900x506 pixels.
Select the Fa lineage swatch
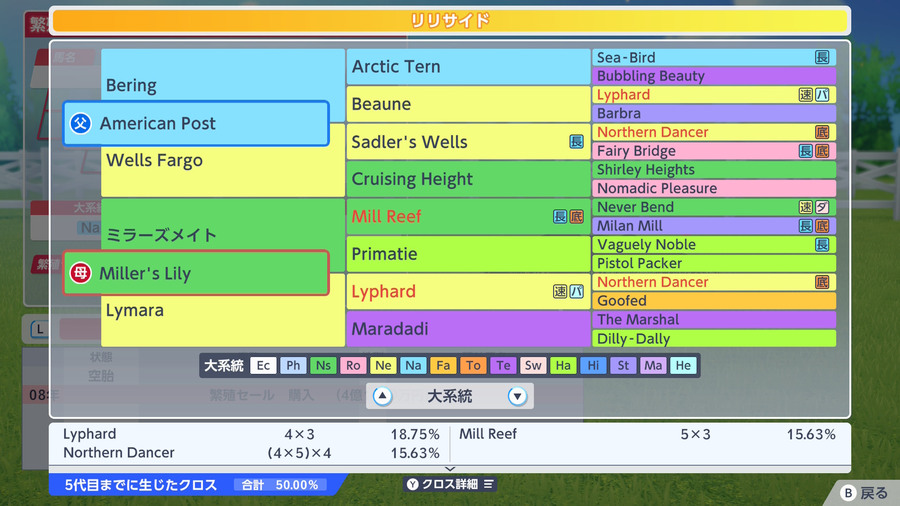click(x=443, y=365)
